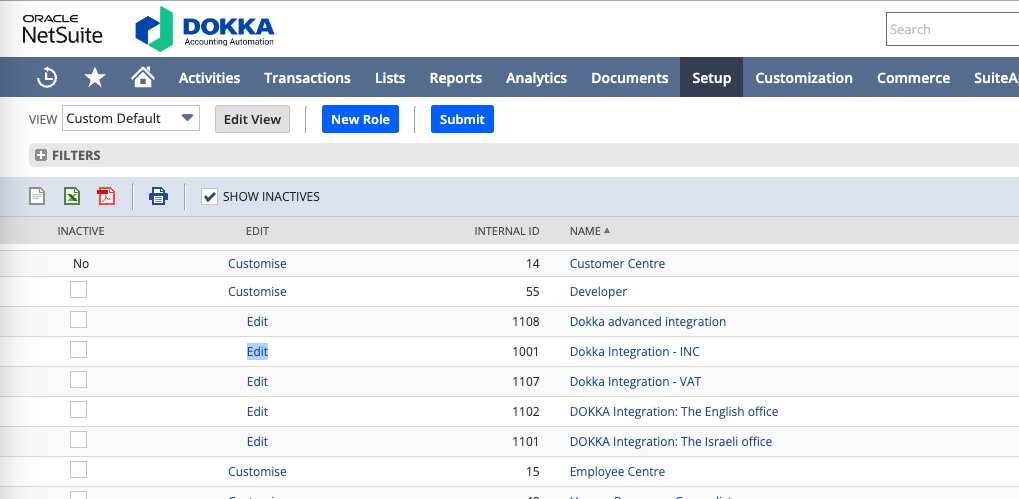Viewport: 1019px width, 499px height.
Task: Export list as CSV document icon
Action: tap(37, 196)
